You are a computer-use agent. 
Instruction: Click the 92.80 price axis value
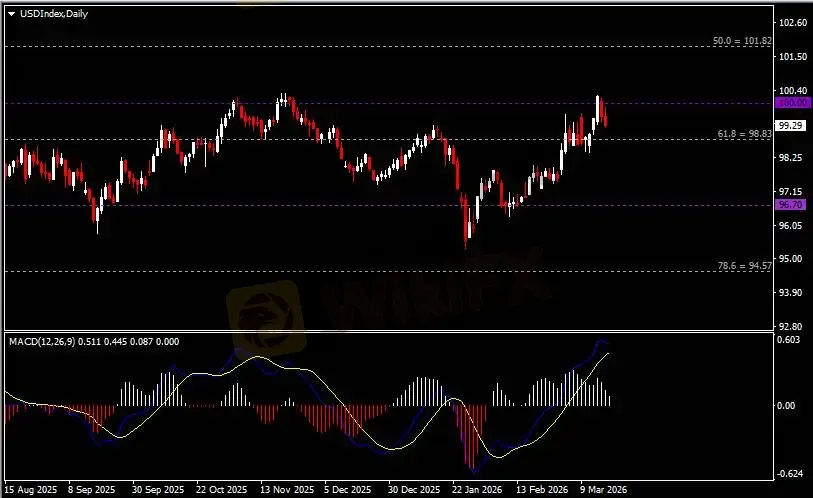(x=791, y=326)
